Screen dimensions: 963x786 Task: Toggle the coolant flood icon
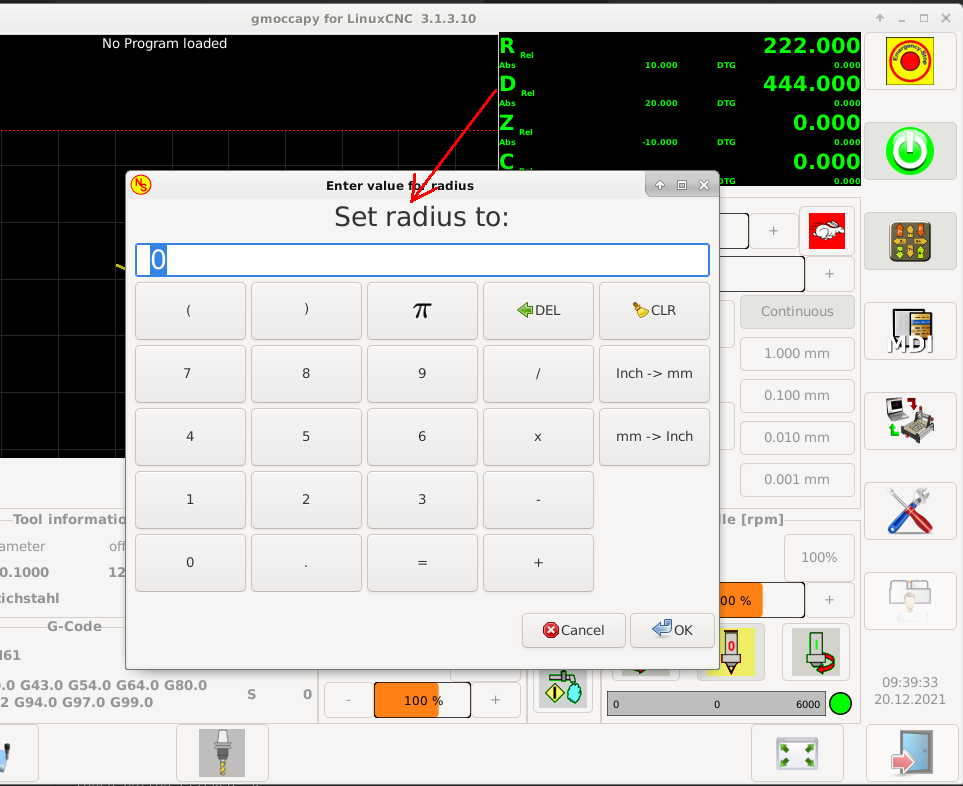coord(561,688)
